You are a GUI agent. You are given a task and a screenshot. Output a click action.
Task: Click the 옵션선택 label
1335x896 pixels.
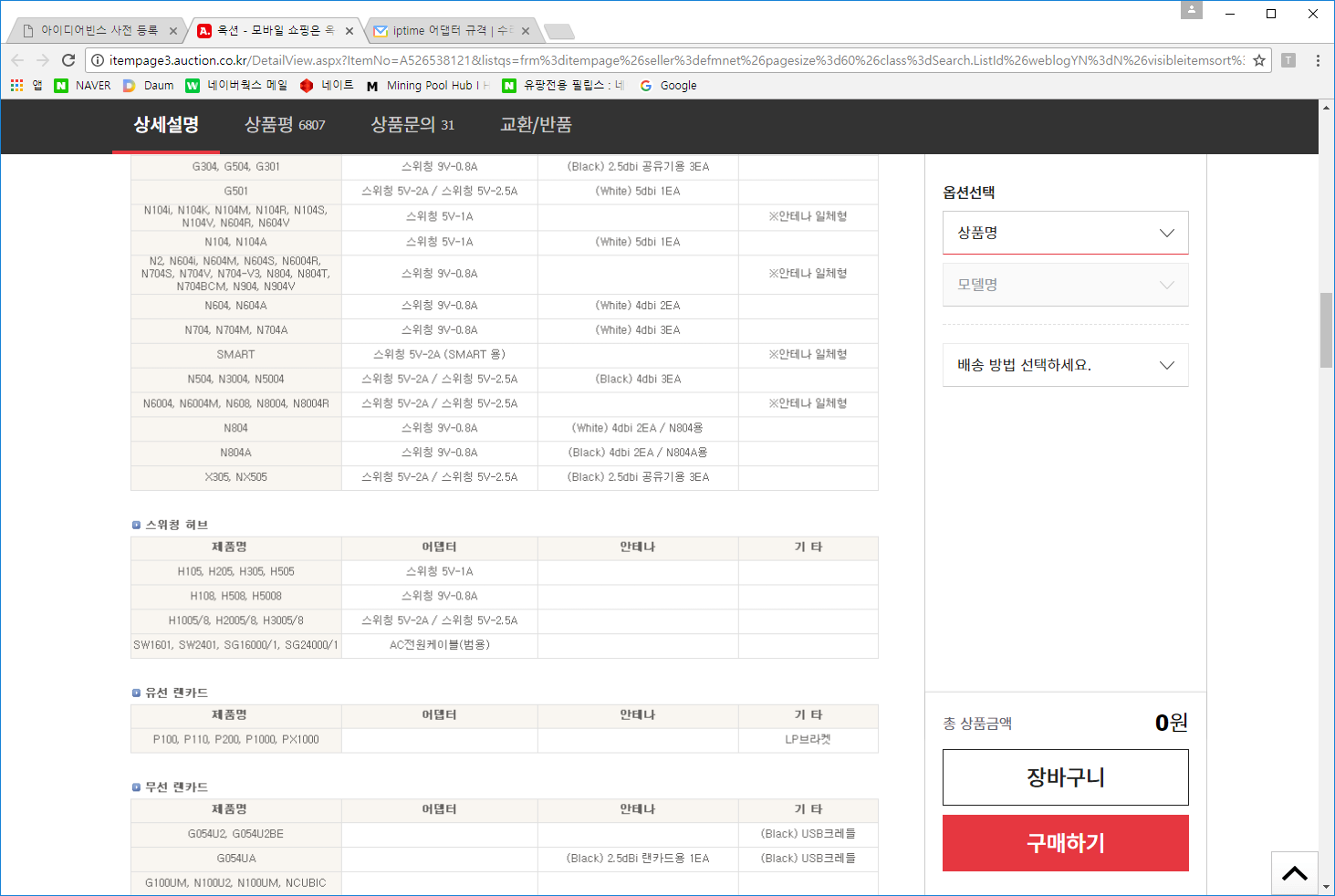pos(969,193)
